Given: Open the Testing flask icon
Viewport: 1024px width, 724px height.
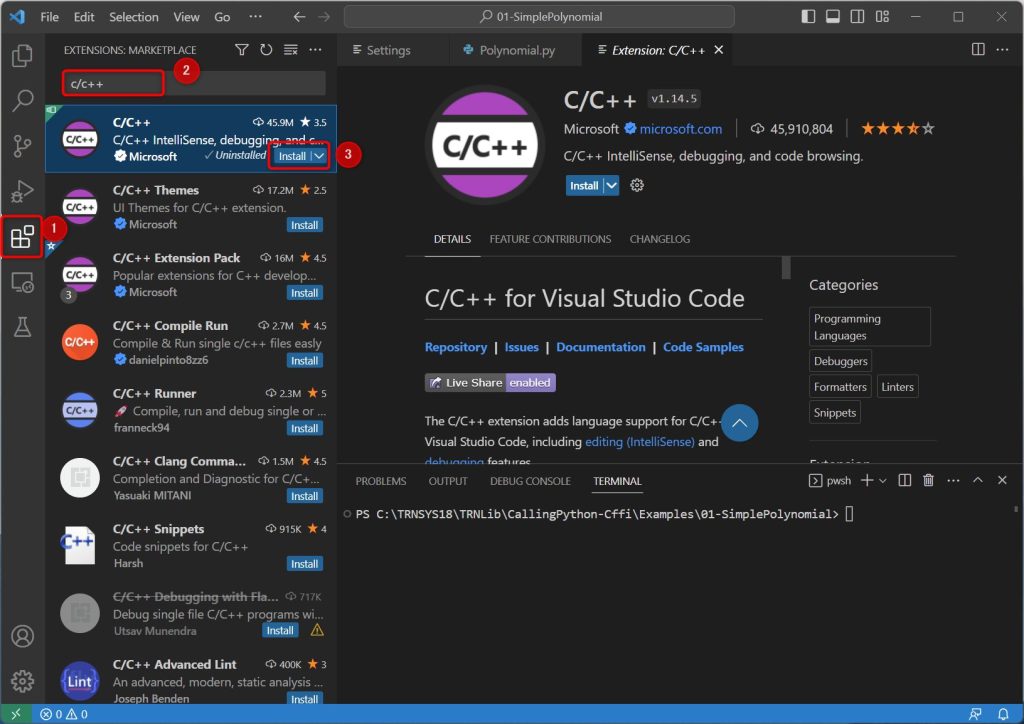Looking at the screenshot, I should 22,327.
